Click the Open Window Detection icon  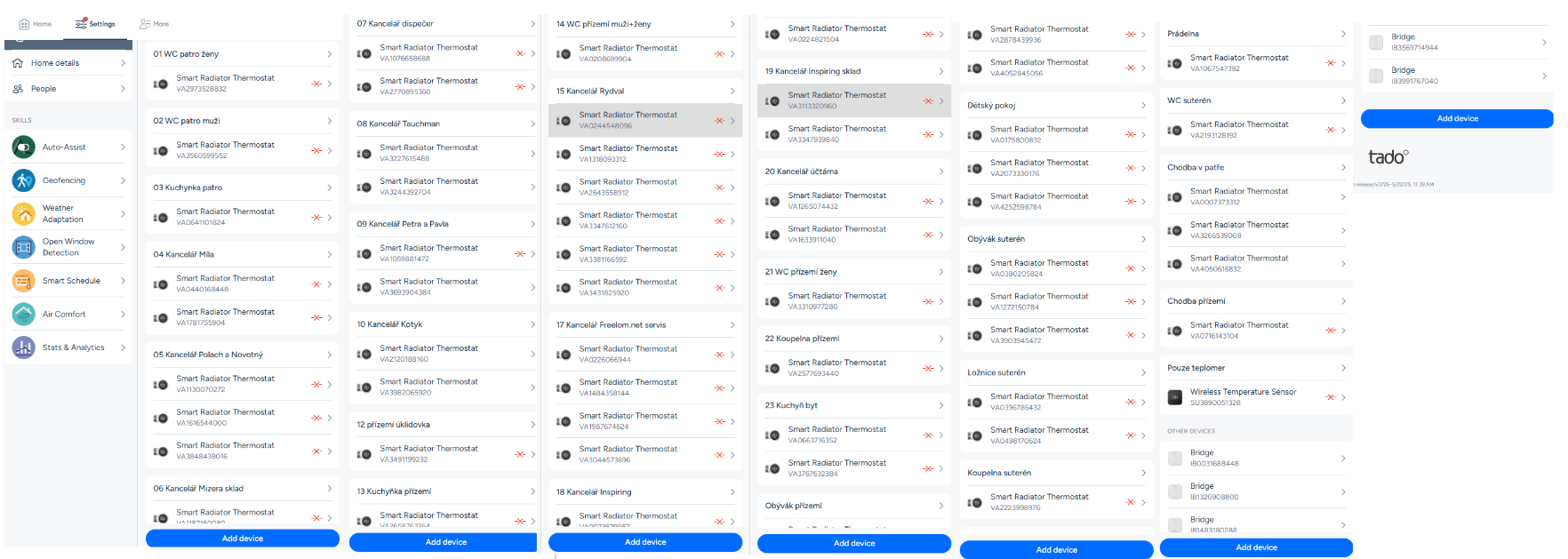pos(24,247)
